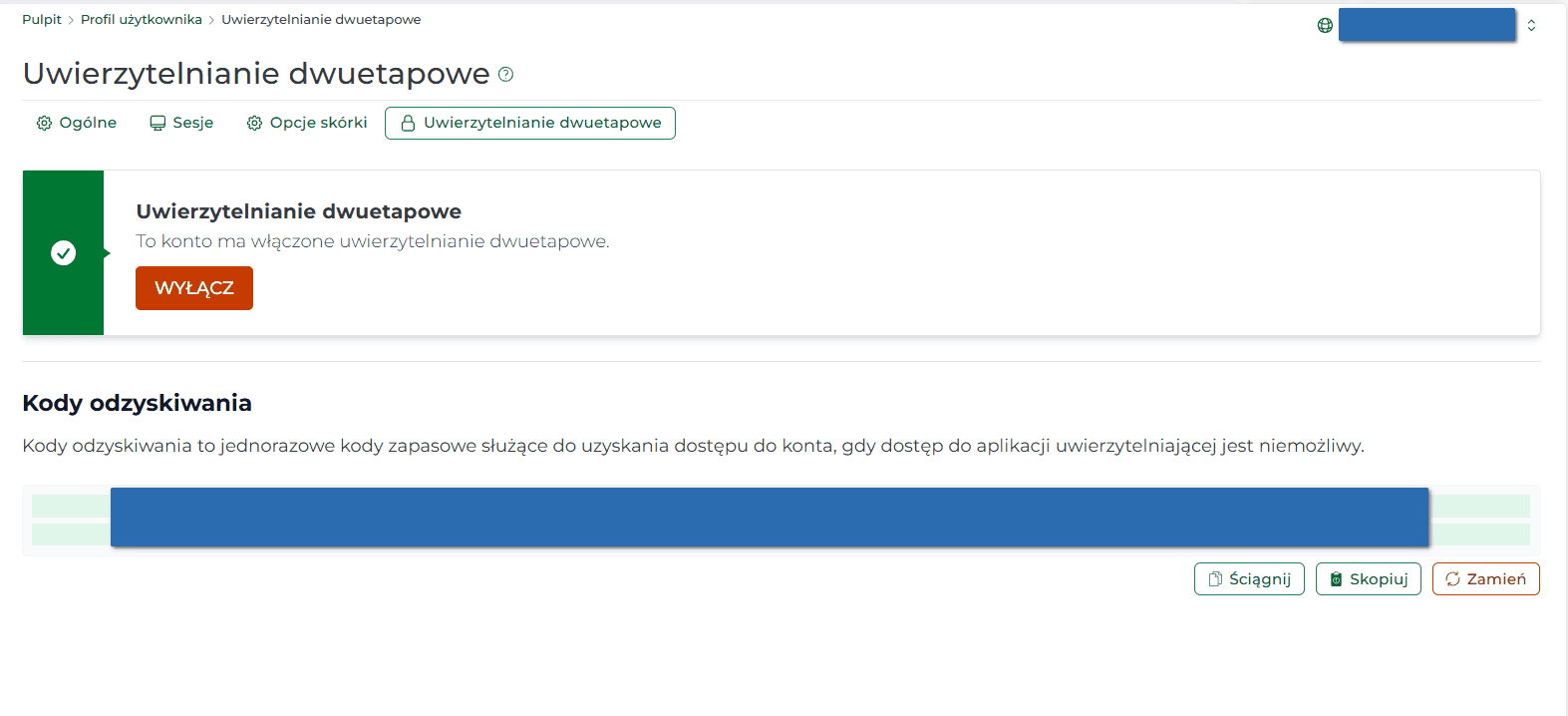Click the text 'To konto ma włączone uwierzytelnianie dwuetapowe.'
The image size is (1568, 716).
(x=373, y=241)
